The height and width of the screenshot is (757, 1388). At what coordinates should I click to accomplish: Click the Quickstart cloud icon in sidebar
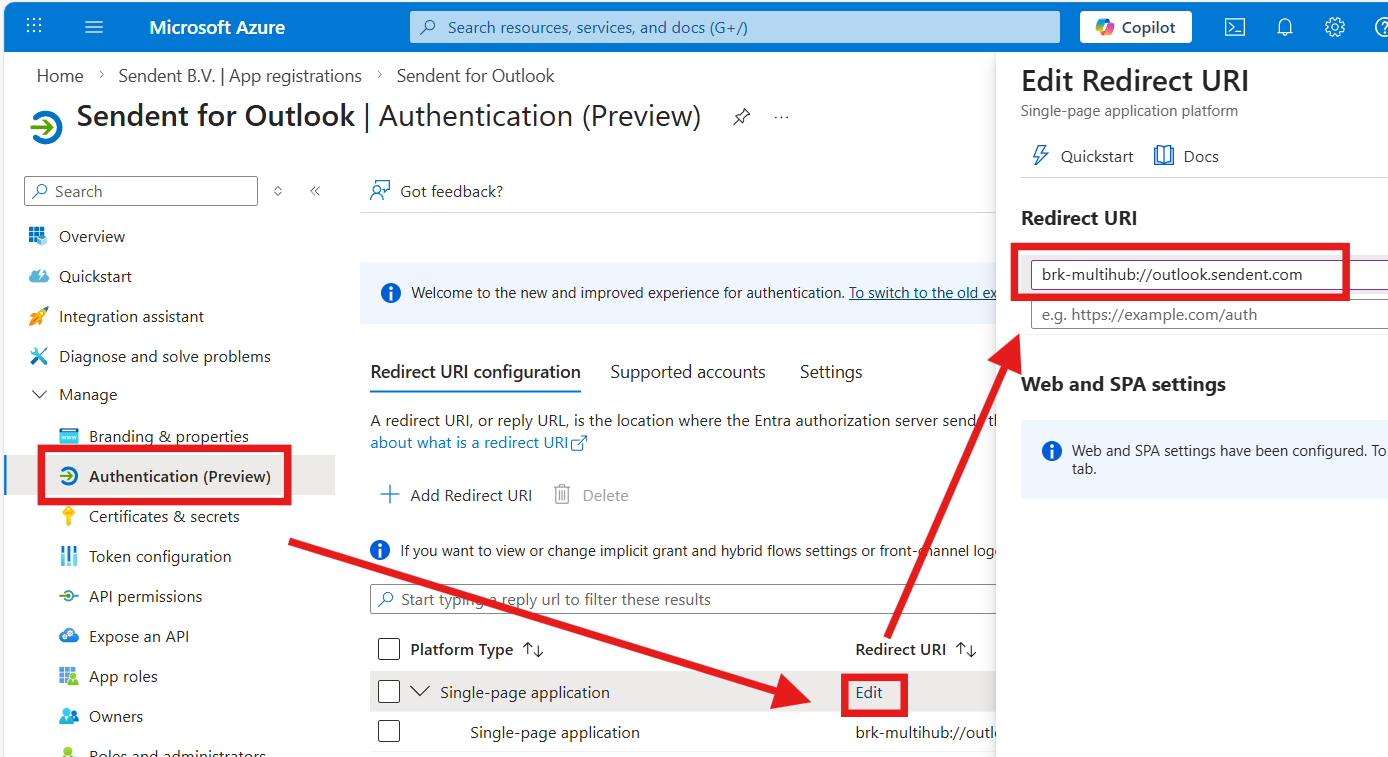pyautogui.click(x=39, y=276)
